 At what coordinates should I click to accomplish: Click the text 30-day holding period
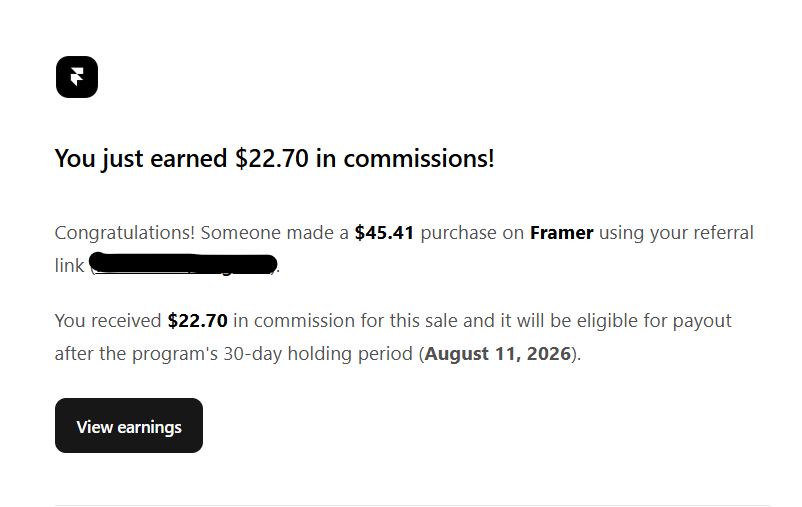pos(318,354)
